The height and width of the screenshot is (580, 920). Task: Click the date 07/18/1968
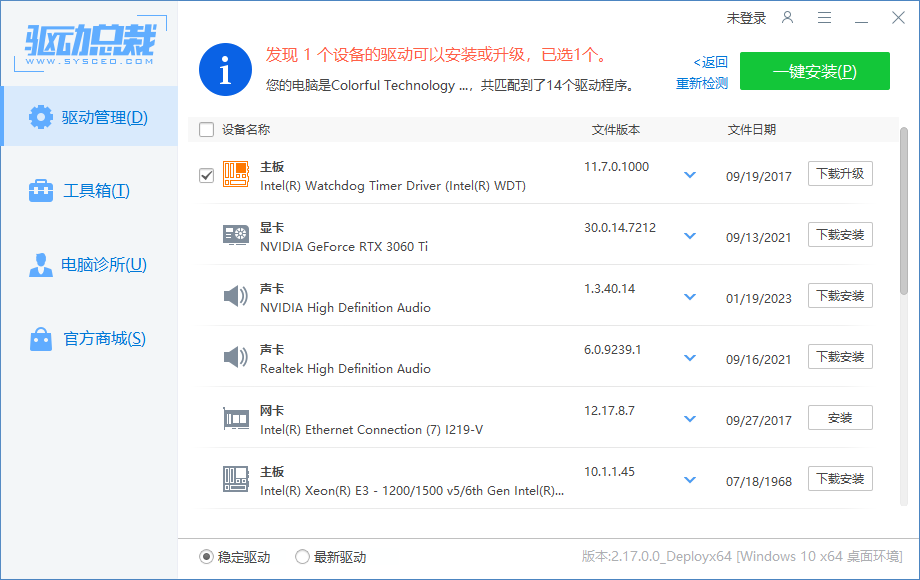(759, 481)
